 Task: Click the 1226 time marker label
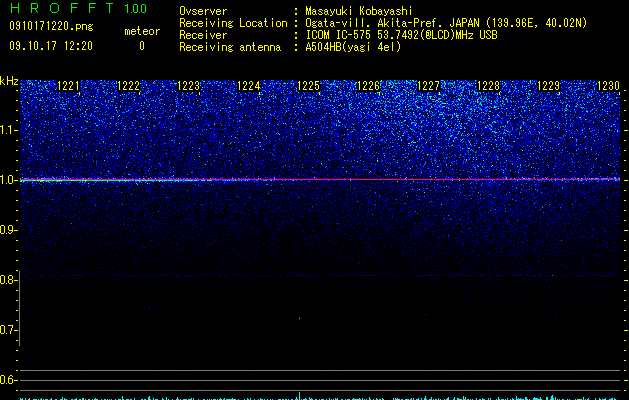click(x=368, y=86)
